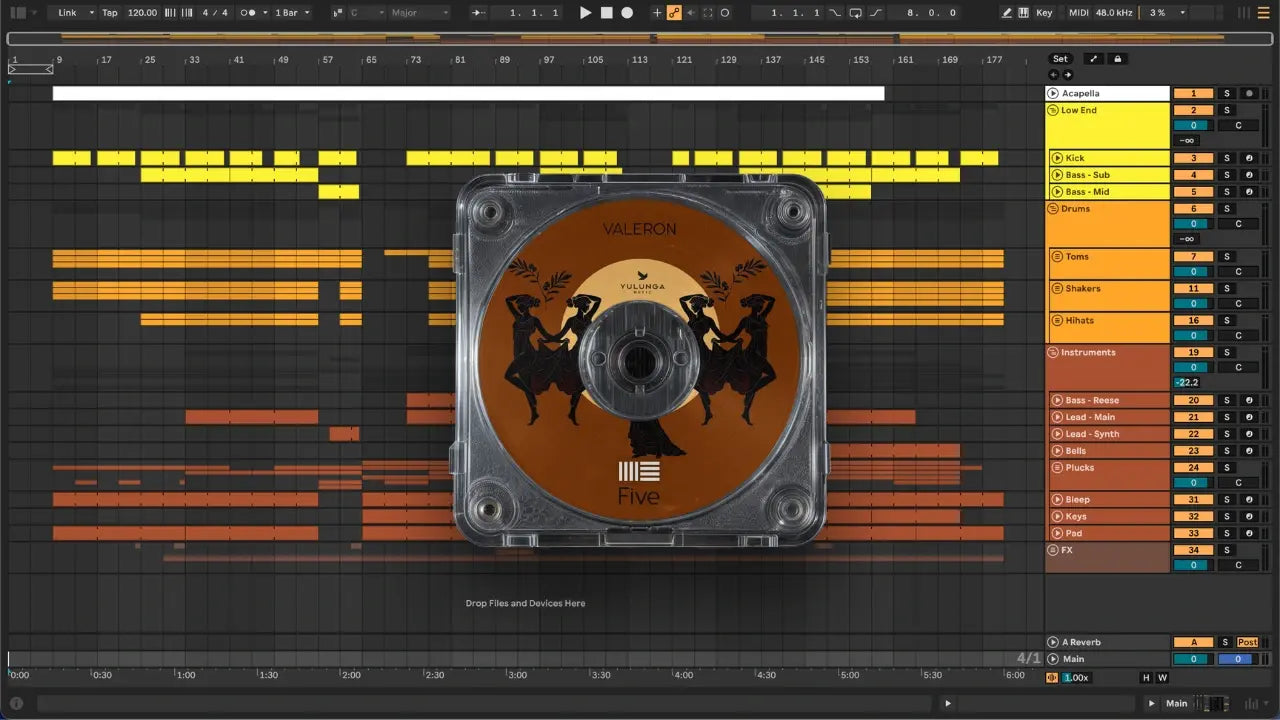Image resolution: width=1280 pixels, height=720 pixels.
Task: Click the Drums track pan control C
Action: tap(1238, 224)
